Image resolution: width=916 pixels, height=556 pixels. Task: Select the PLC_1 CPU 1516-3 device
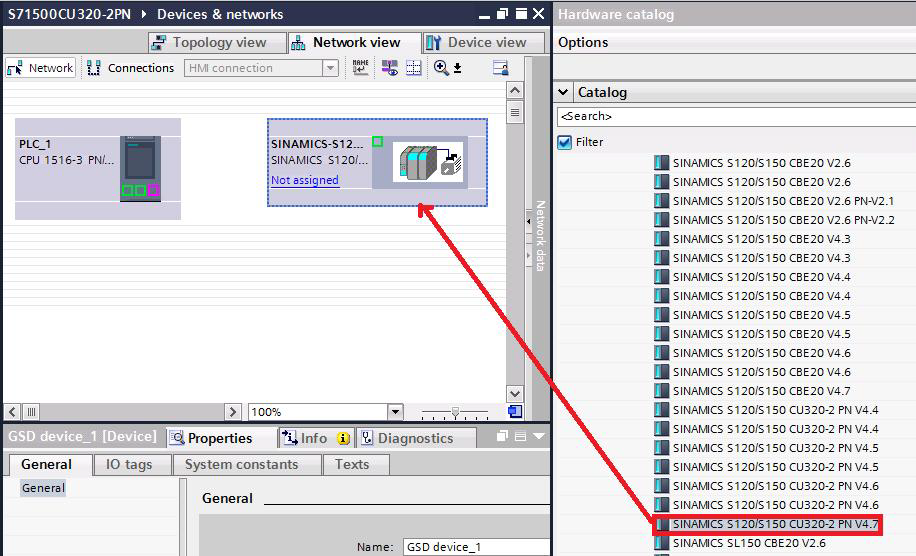(x=98, y=169)
